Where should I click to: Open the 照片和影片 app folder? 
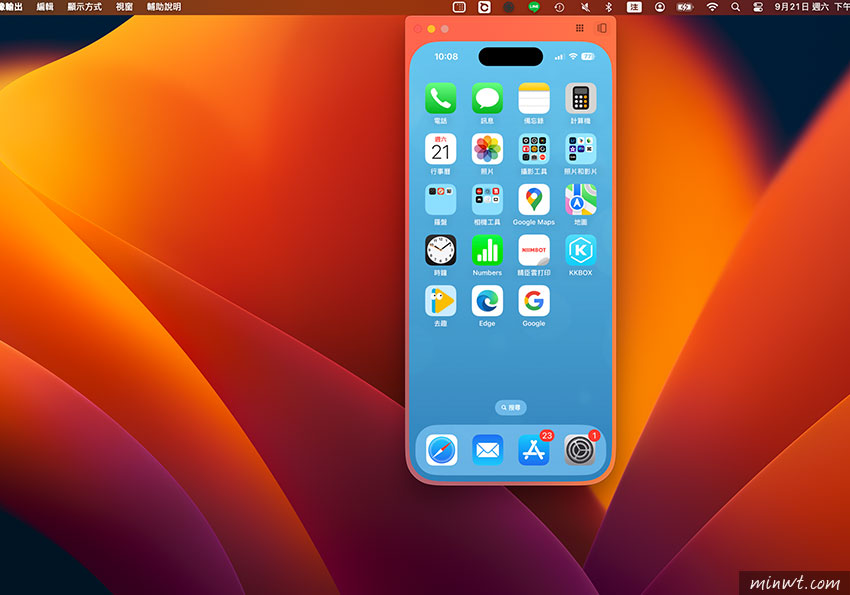[581, 149]
